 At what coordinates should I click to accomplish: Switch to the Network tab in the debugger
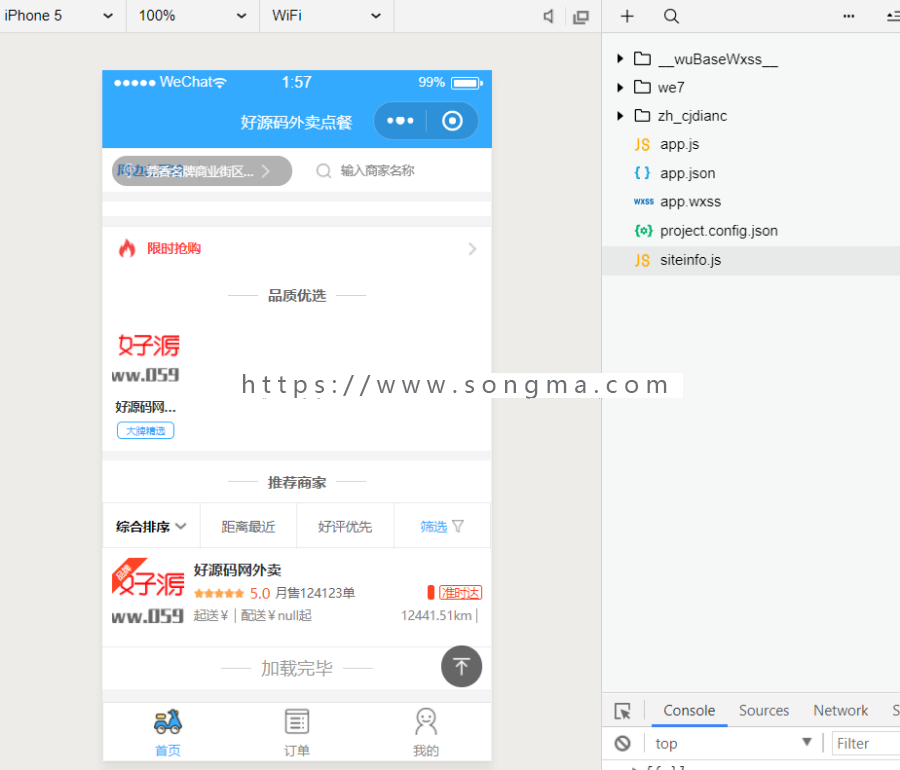(x=840, y=710)
